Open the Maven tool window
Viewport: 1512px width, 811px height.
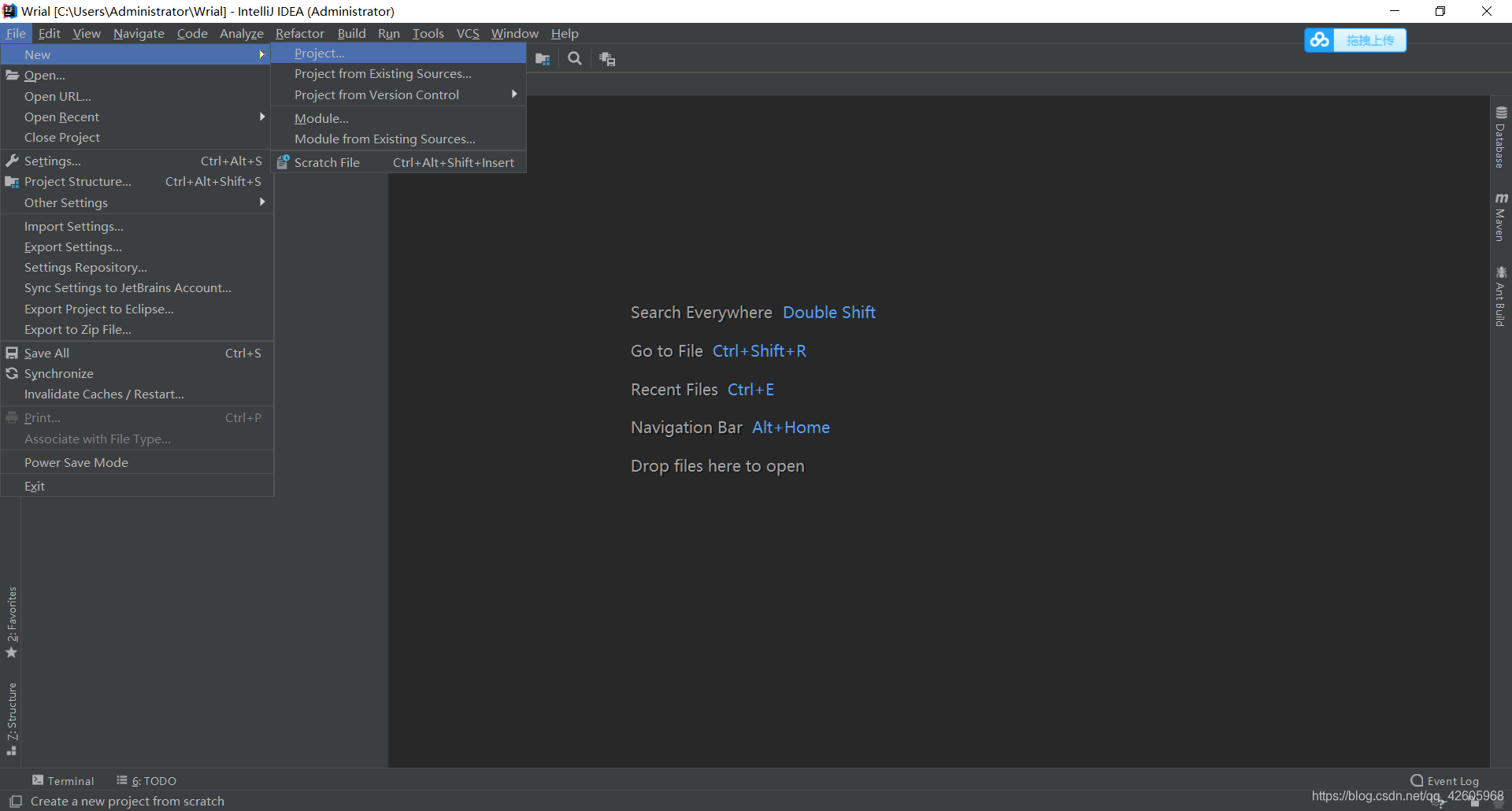(x=1500, y=217)
